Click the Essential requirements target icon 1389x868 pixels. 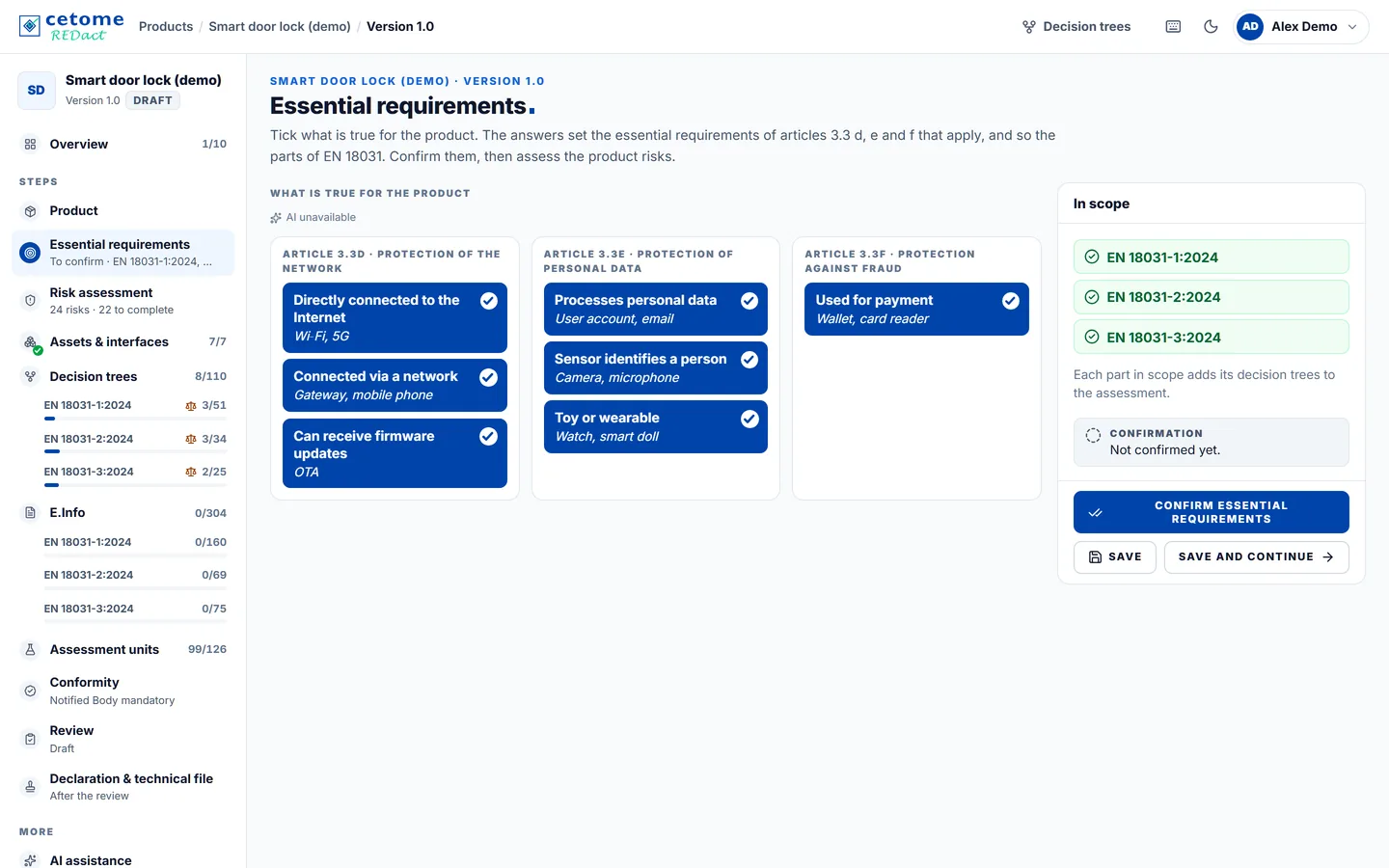(30, 253)
